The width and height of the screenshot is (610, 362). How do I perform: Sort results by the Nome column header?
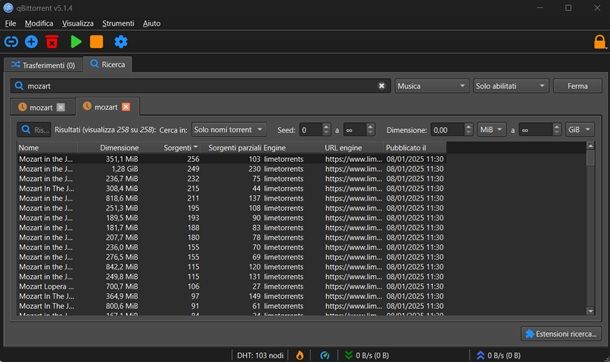[47, 148]
